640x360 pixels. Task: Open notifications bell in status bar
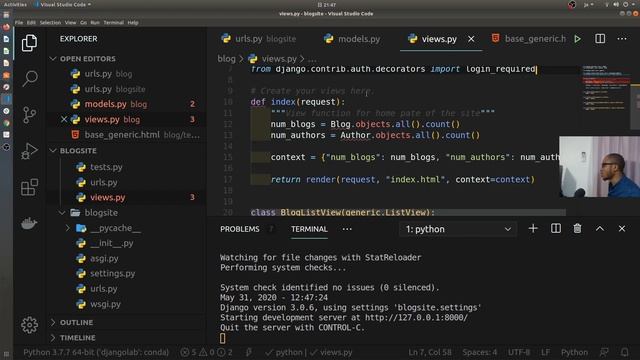click(624, 352)
